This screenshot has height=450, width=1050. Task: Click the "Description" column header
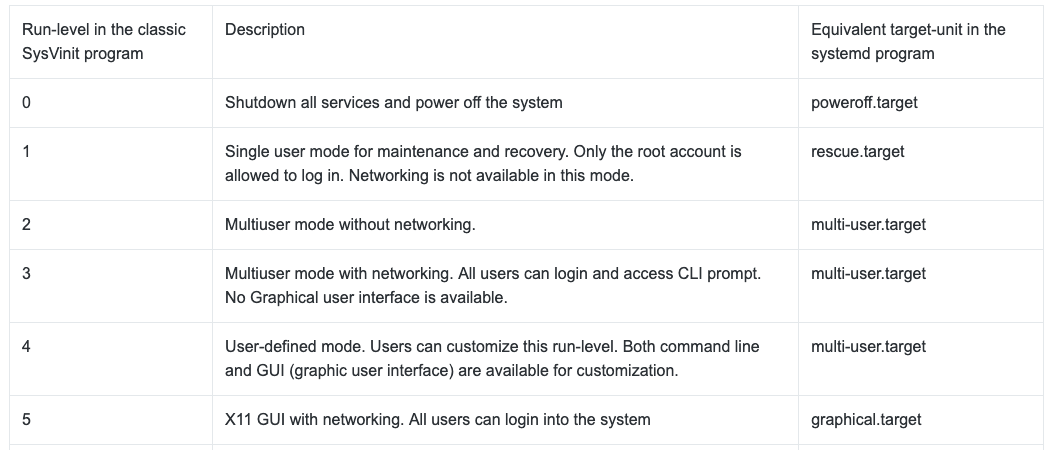265,30
